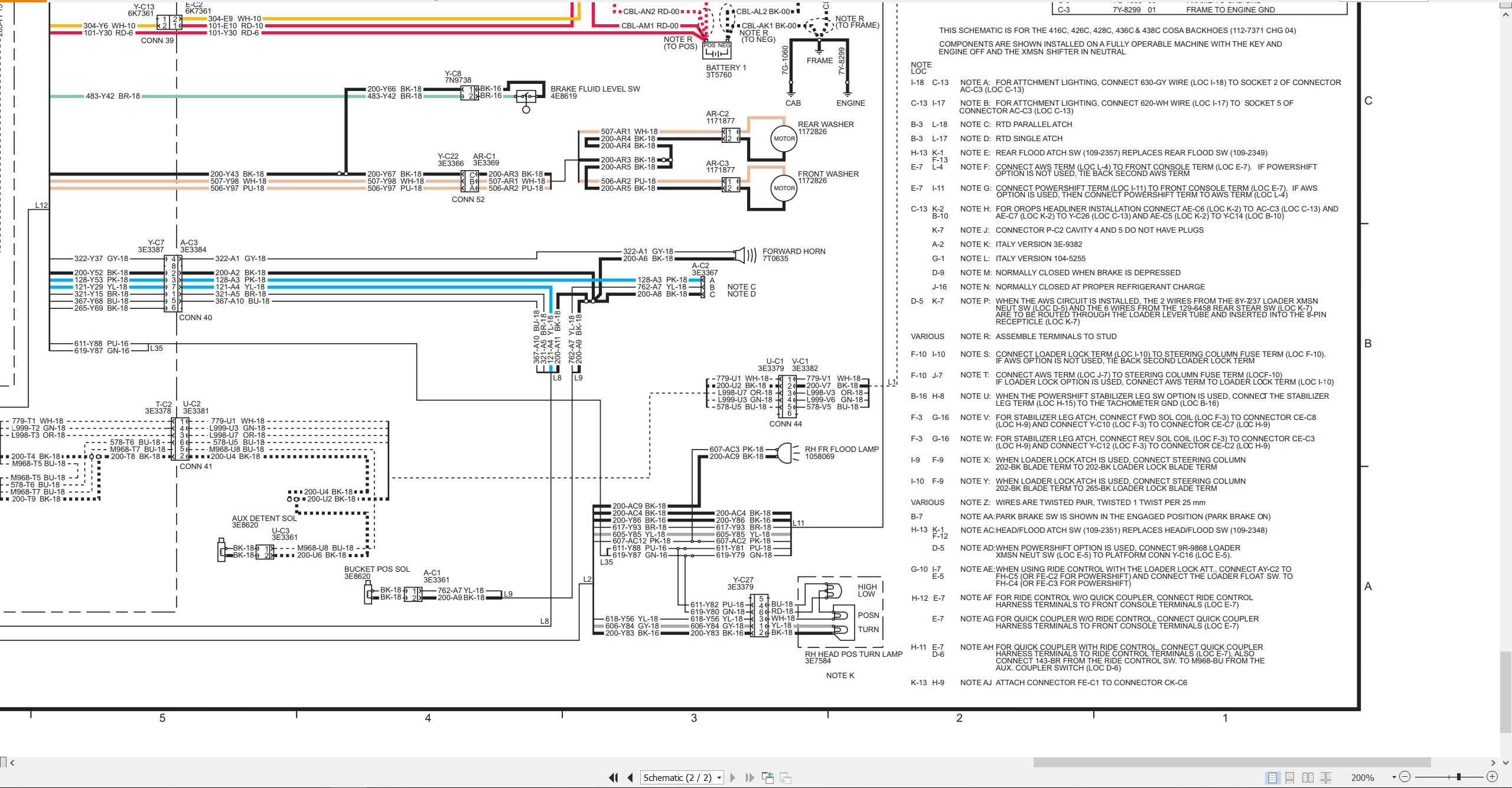1512x788 pixels.
Task: Click the NOTE Z: twisted pair wires text
Action: pyautogui.click(x=1083, y=502)
